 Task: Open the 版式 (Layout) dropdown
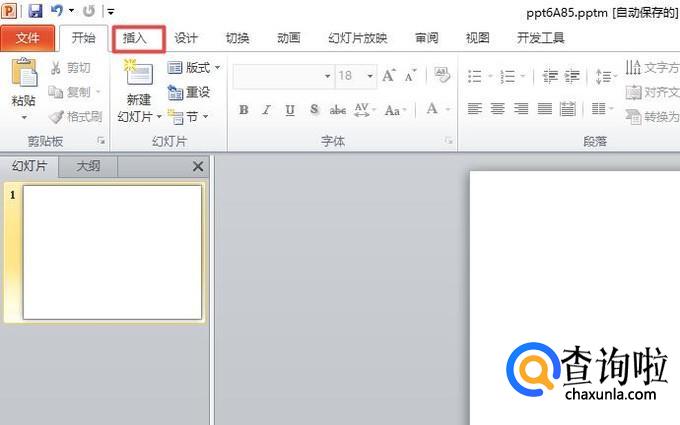point(194,68)
